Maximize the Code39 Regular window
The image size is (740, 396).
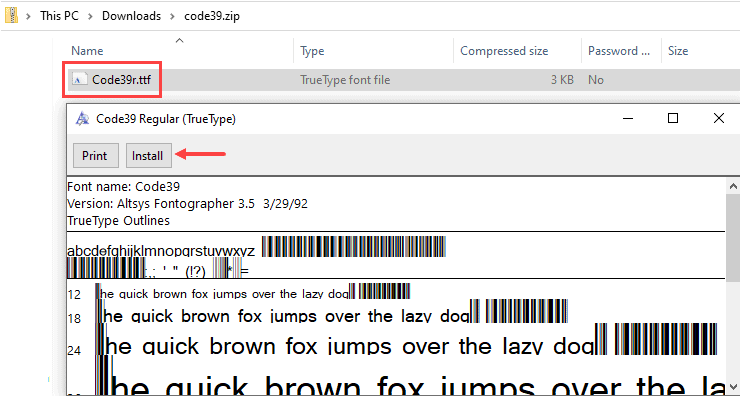[673, 118]
